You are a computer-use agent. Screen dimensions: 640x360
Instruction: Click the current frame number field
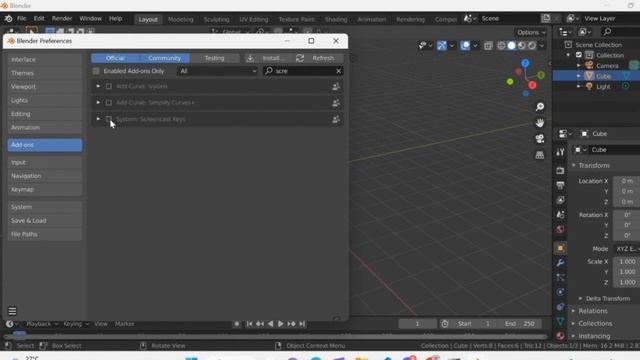417,324
